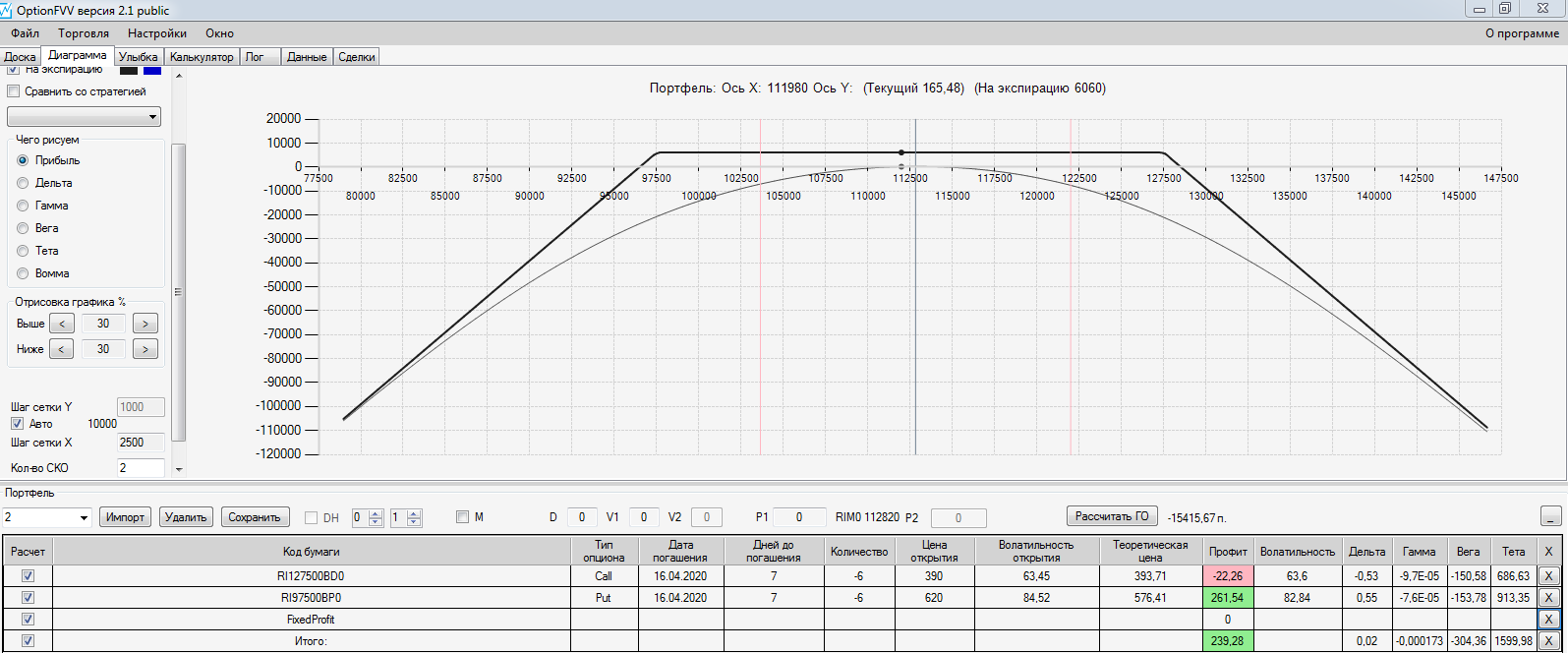Select the Тета radio button

23,251
